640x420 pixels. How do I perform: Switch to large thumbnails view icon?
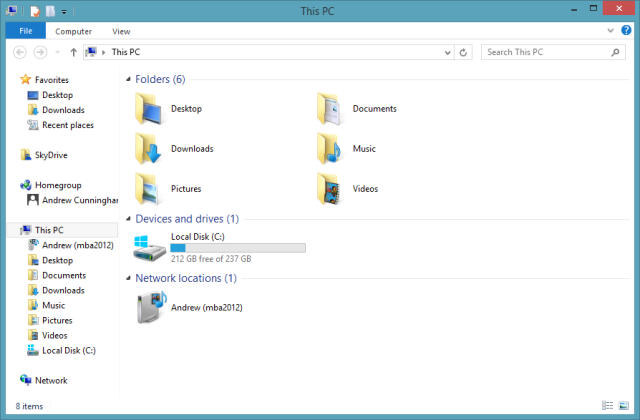coord(624,406)
